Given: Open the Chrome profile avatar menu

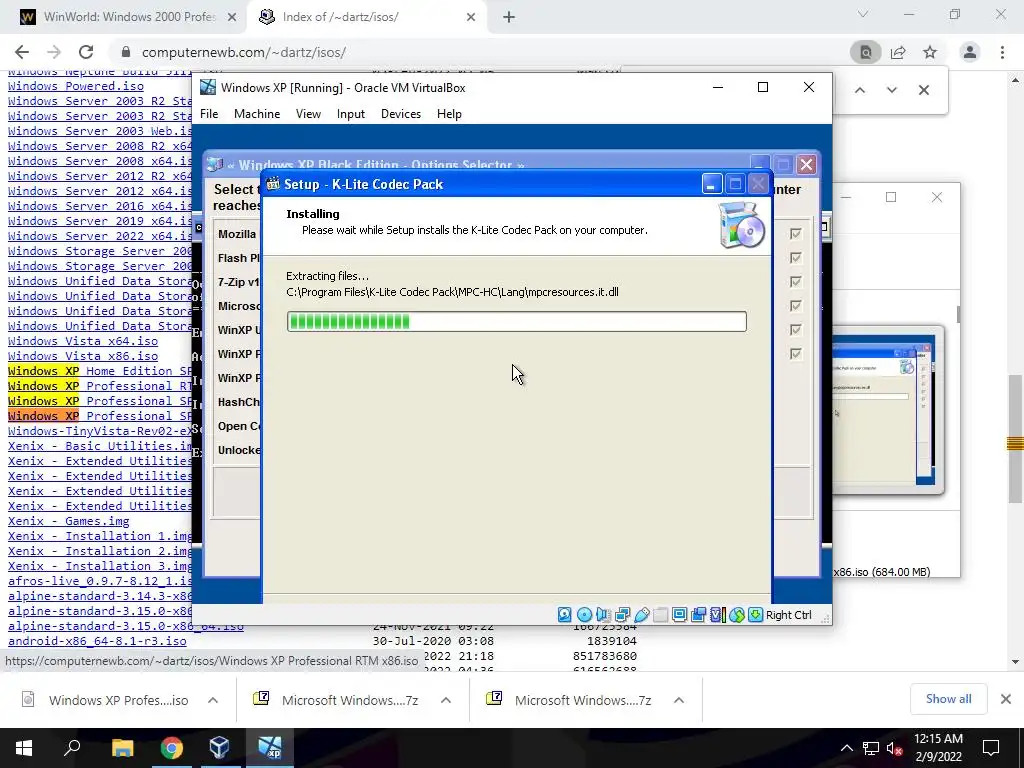Looking at the screenshot, I should [970, 52].
